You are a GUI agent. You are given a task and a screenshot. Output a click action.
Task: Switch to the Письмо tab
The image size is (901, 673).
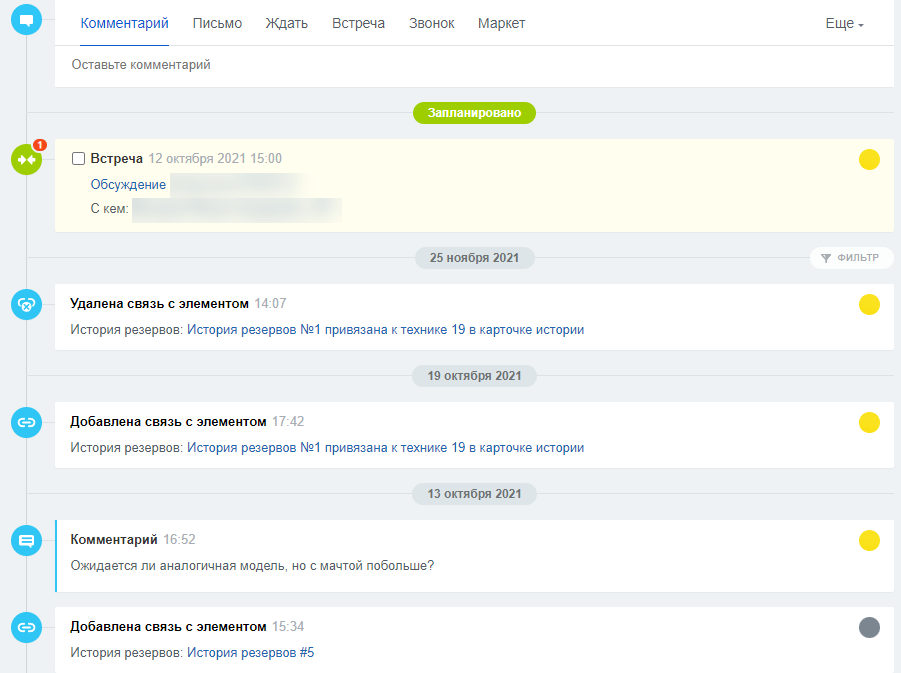(x=217, y=24)
